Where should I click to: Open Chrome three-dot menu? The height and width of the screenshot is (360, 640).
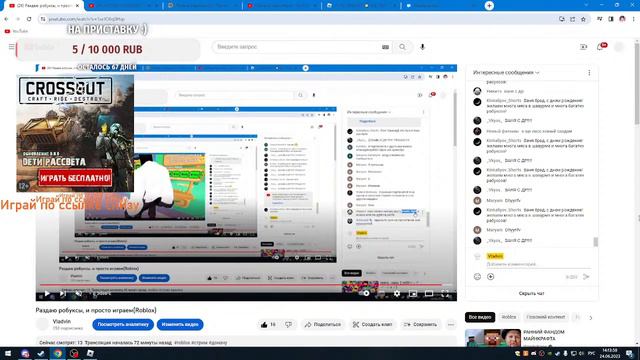(x=633, y=19)
